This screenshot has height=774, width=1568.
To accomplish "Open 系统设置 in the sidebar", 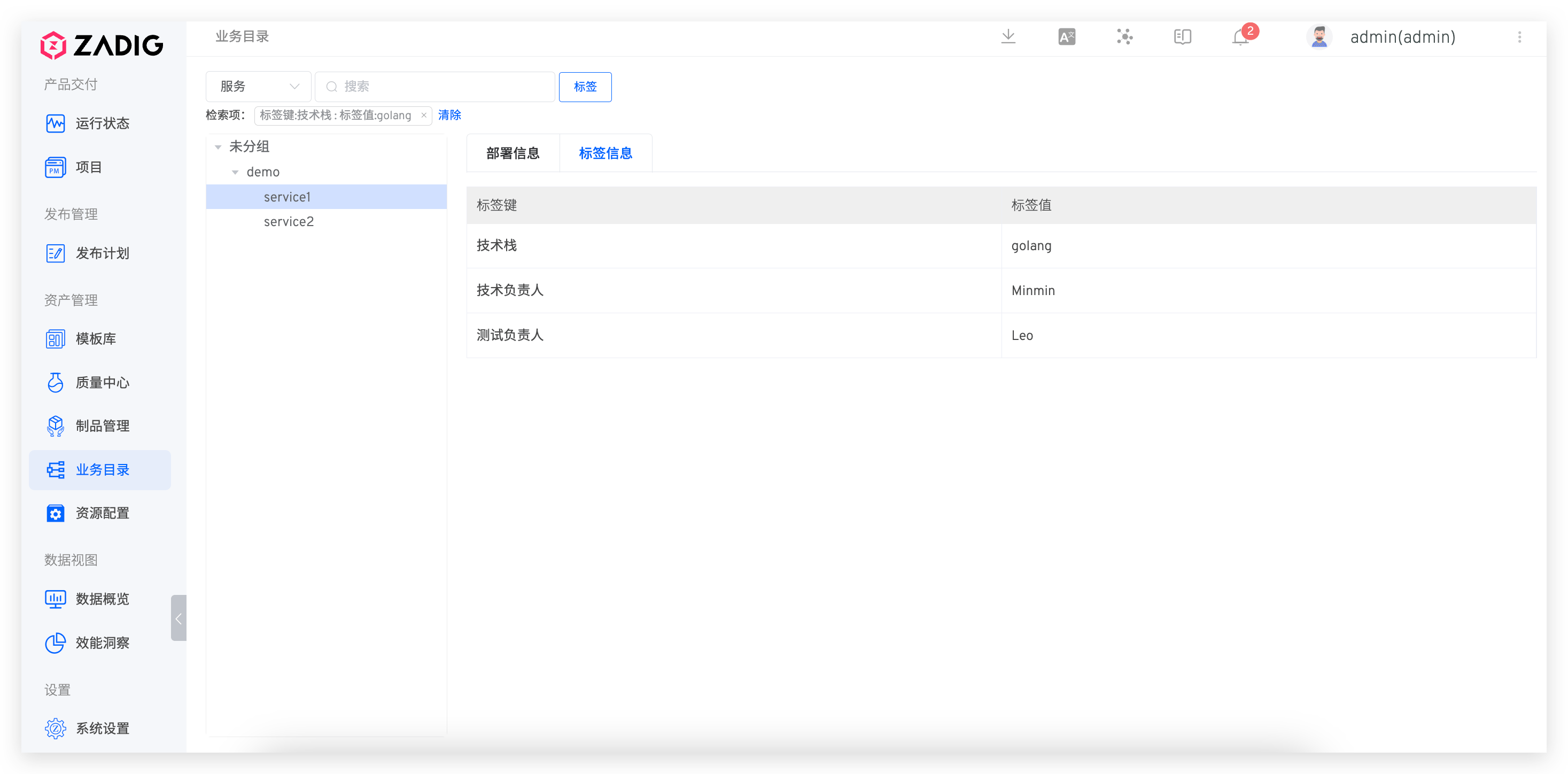I will tap(101, 729).
